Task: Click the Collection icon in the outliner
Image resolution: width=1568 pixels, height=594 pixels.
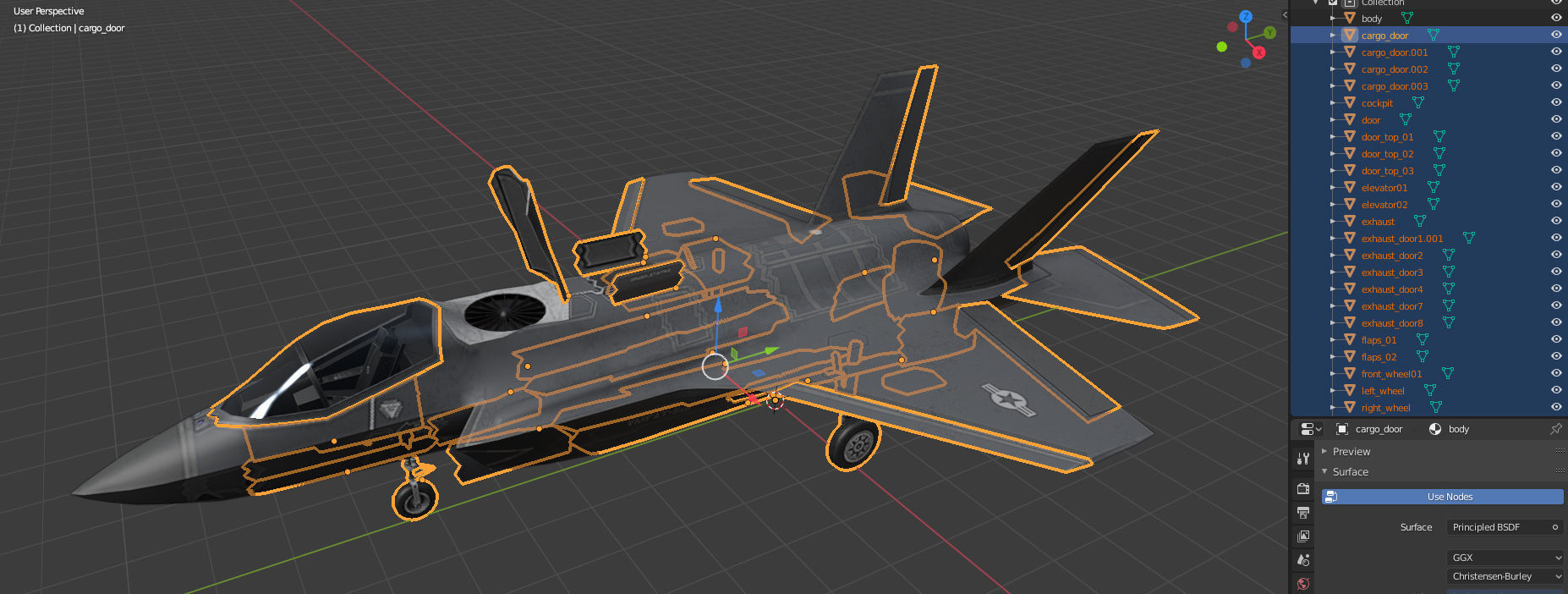Action: 1350,3
